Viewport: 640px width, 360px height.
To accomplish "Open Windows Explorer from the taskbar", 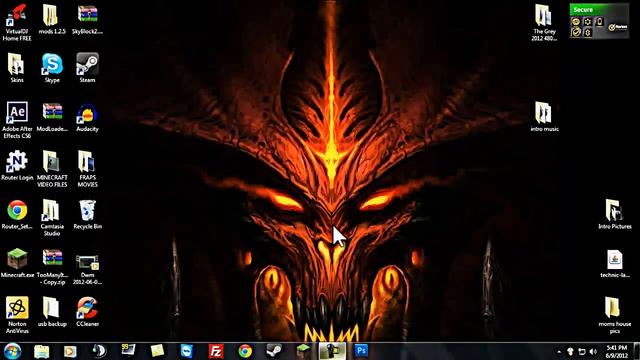I will click(41, 351).
